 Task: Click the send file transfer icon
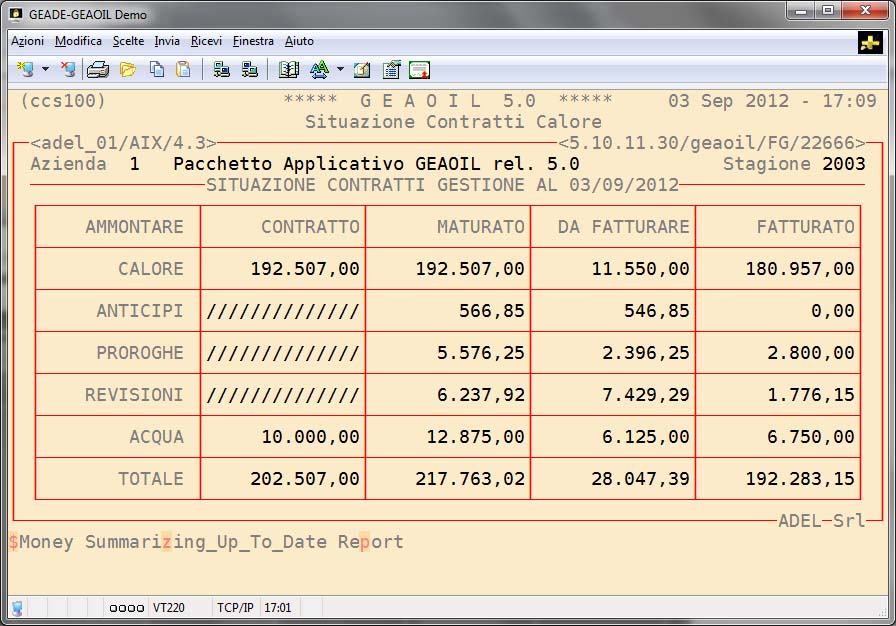222,70
